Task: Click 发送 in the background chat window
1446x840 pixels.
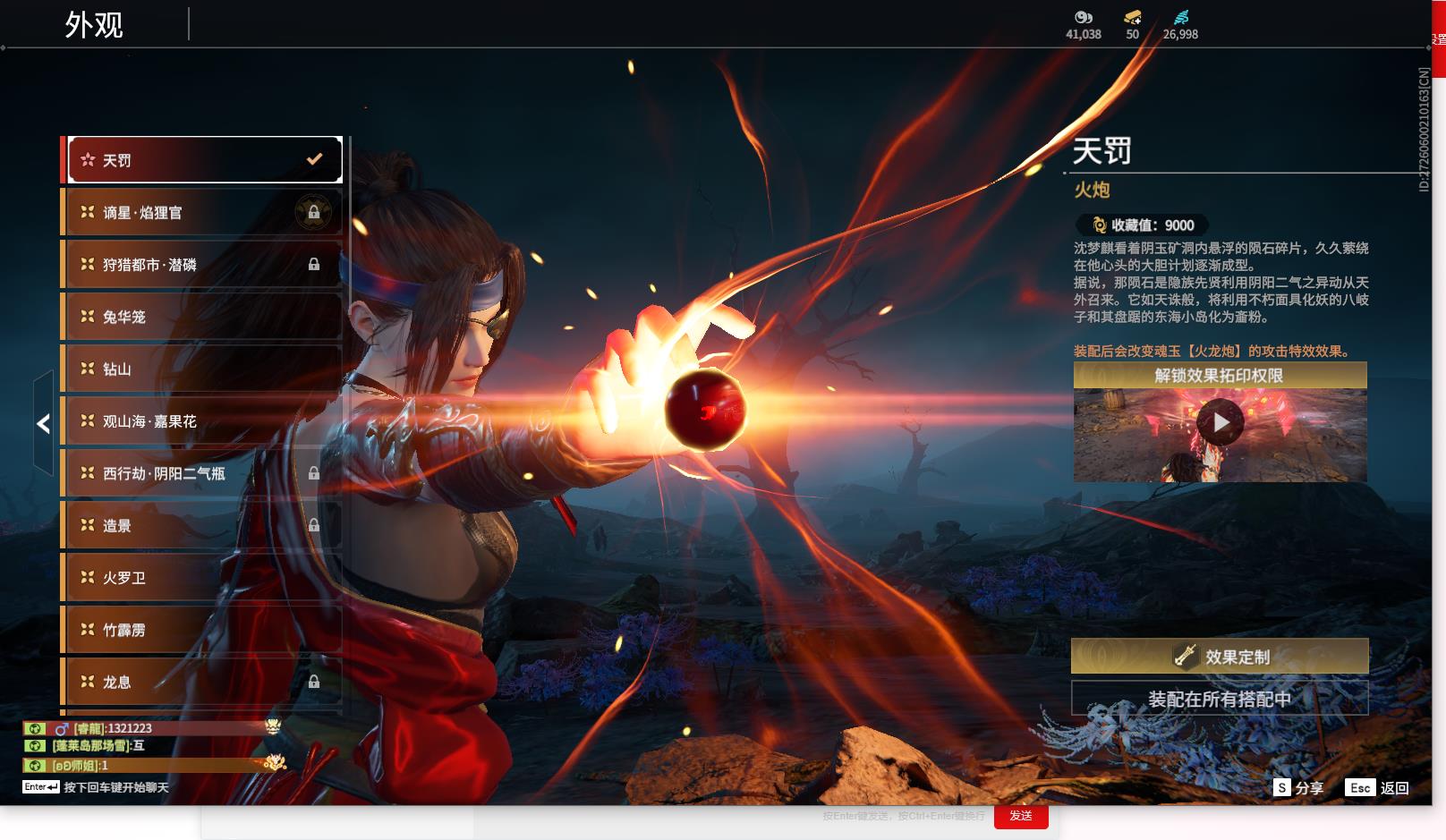Action: click(1021, 816)
